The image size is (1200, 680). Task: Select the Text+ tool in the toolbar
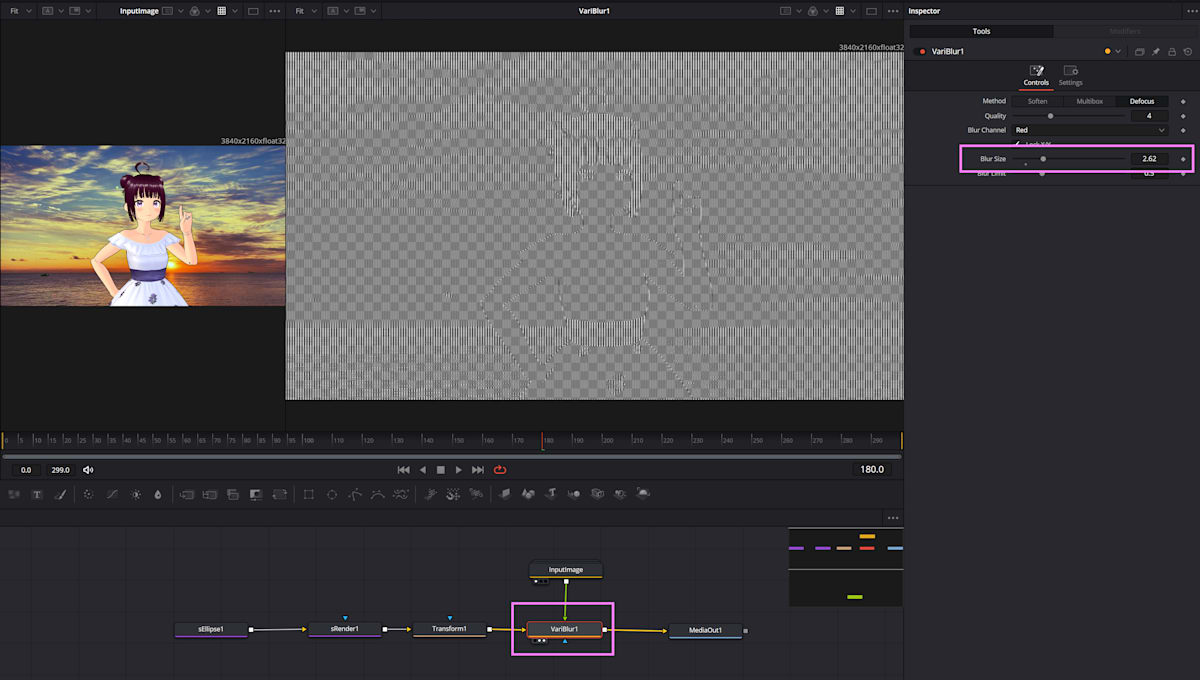(x=36, y=493)
